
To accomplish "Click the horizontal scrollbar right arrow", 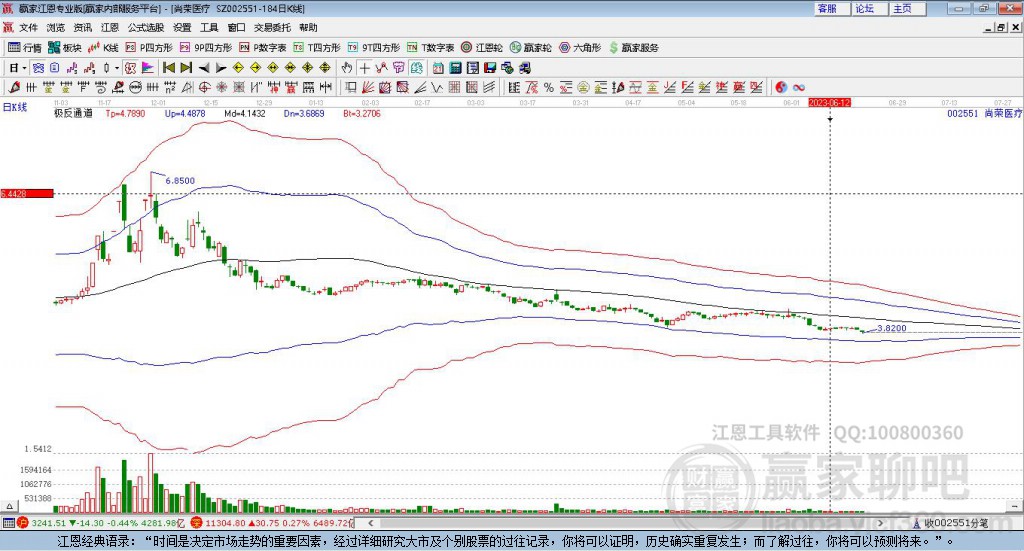I will 880,523.
